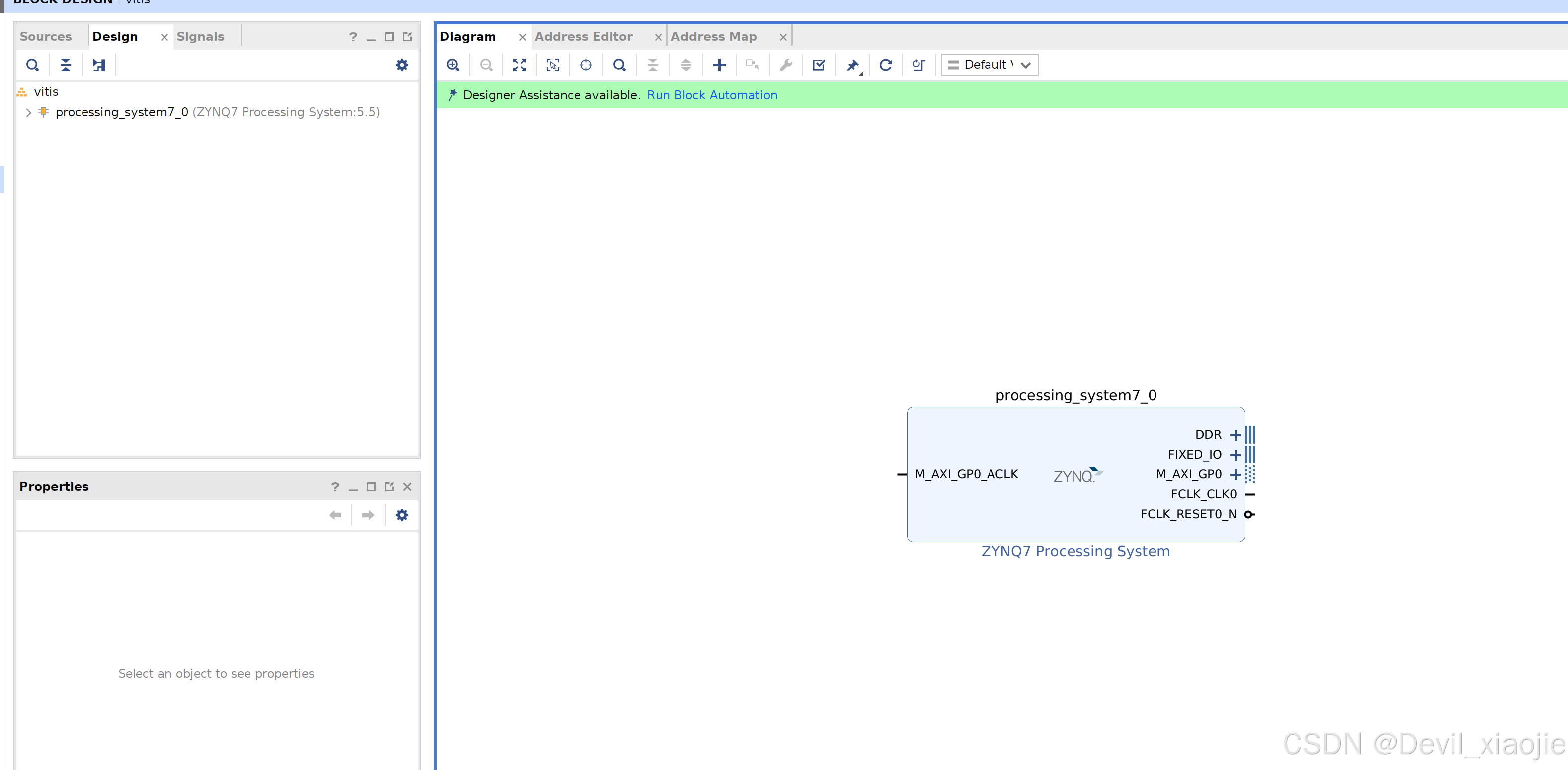The width and height of the screenshot is (1568, 770).
Task: Click the Validate Design checkmark icon
Action: 819,65
